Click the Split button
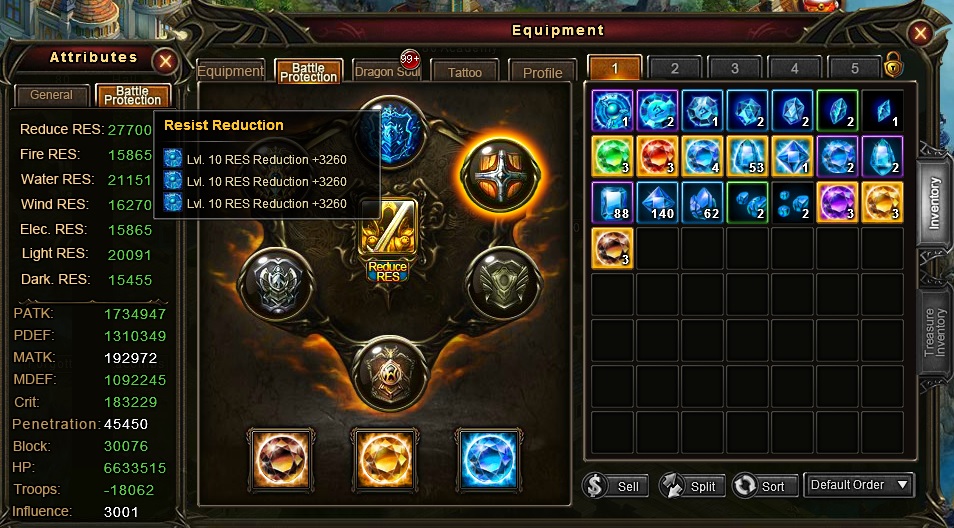The image size is (954, 528). point(692,486)
